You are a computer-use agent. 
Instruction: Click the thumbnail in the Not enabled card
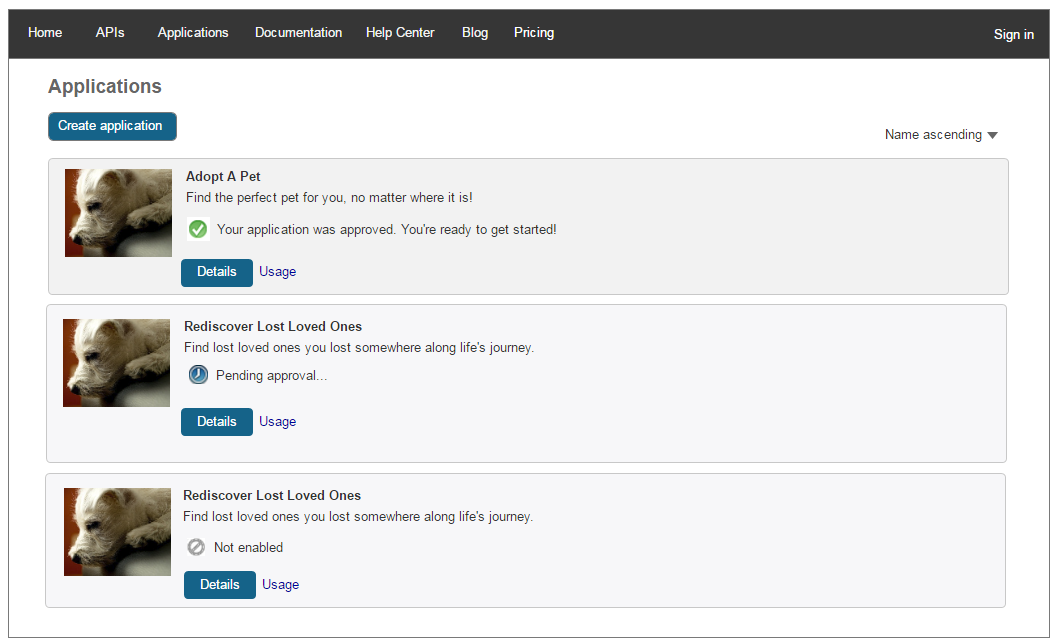tap(117, 532)
